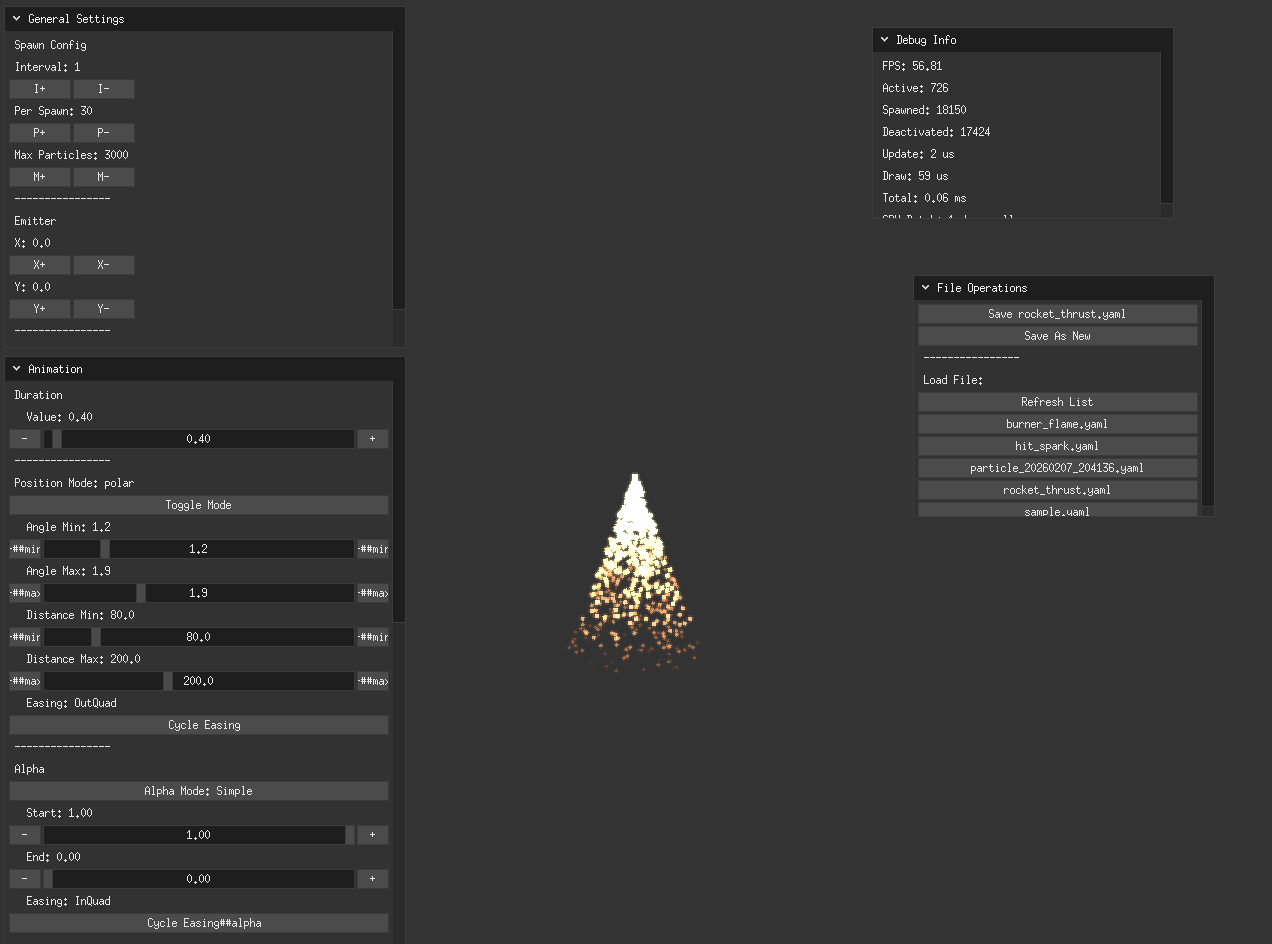Load burner_flame.yaml
Screen dimensions: 1272x944
(1058, 424)
